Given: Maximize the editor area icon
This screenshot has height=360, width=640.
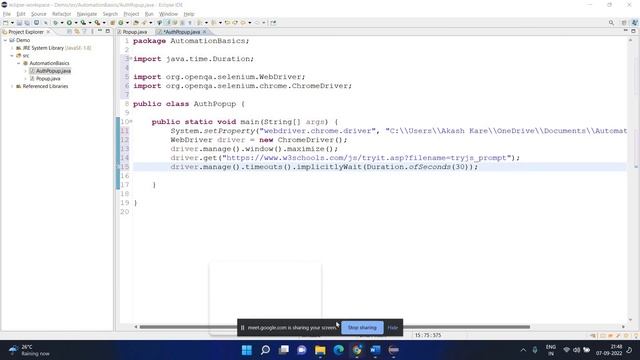Looking at the screenshot, I should click(633, 31).
